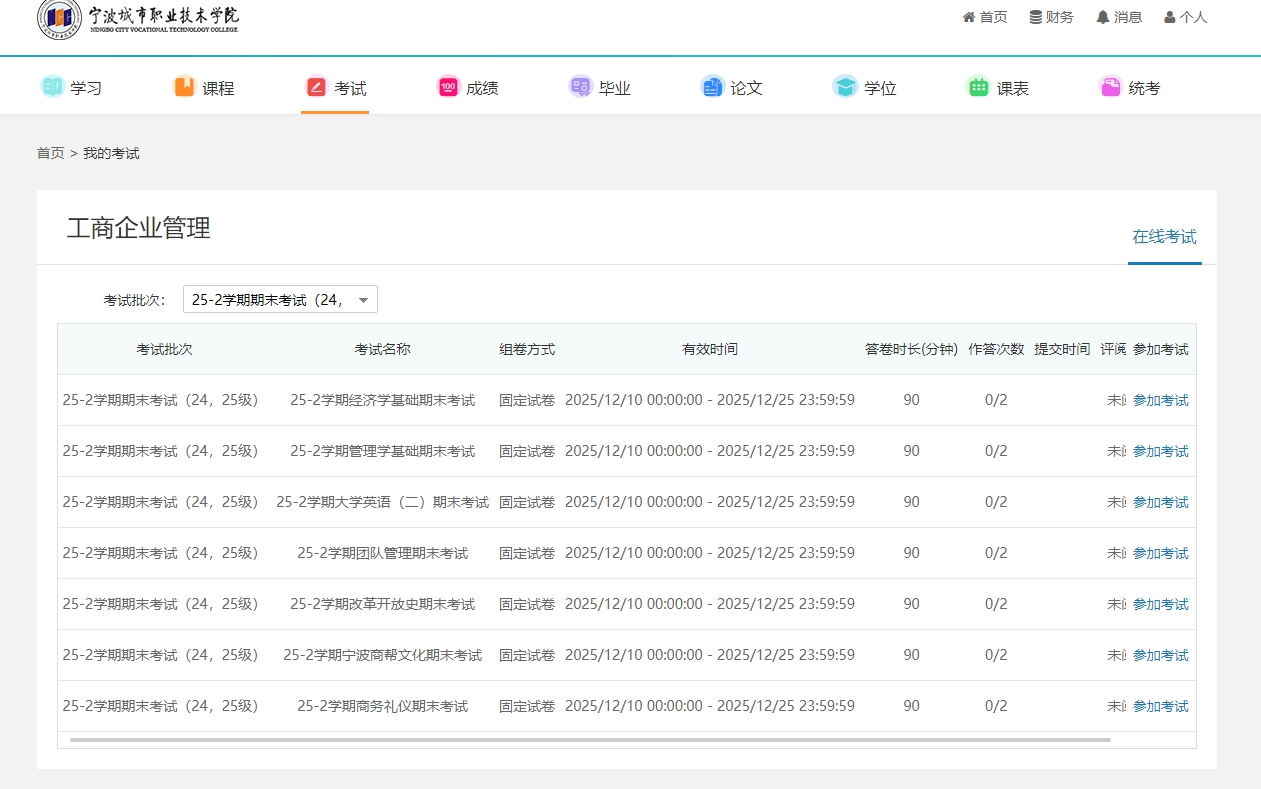Select the 考试 navigation tab
Image resolution: width=1261 pixels, height=789 pixels.
335,88
